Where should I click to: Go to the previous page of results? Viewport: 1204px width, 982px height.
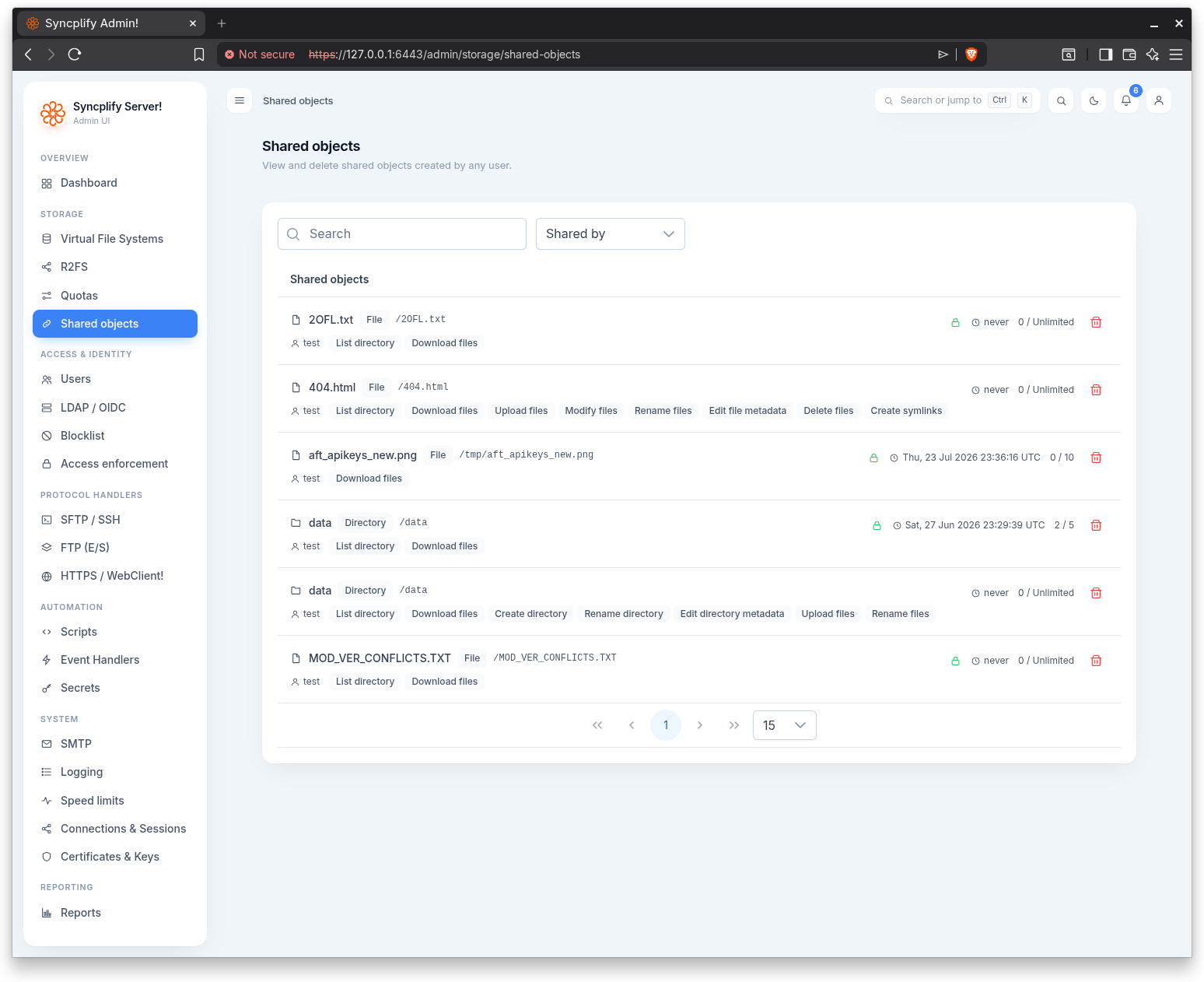point(632,725)
